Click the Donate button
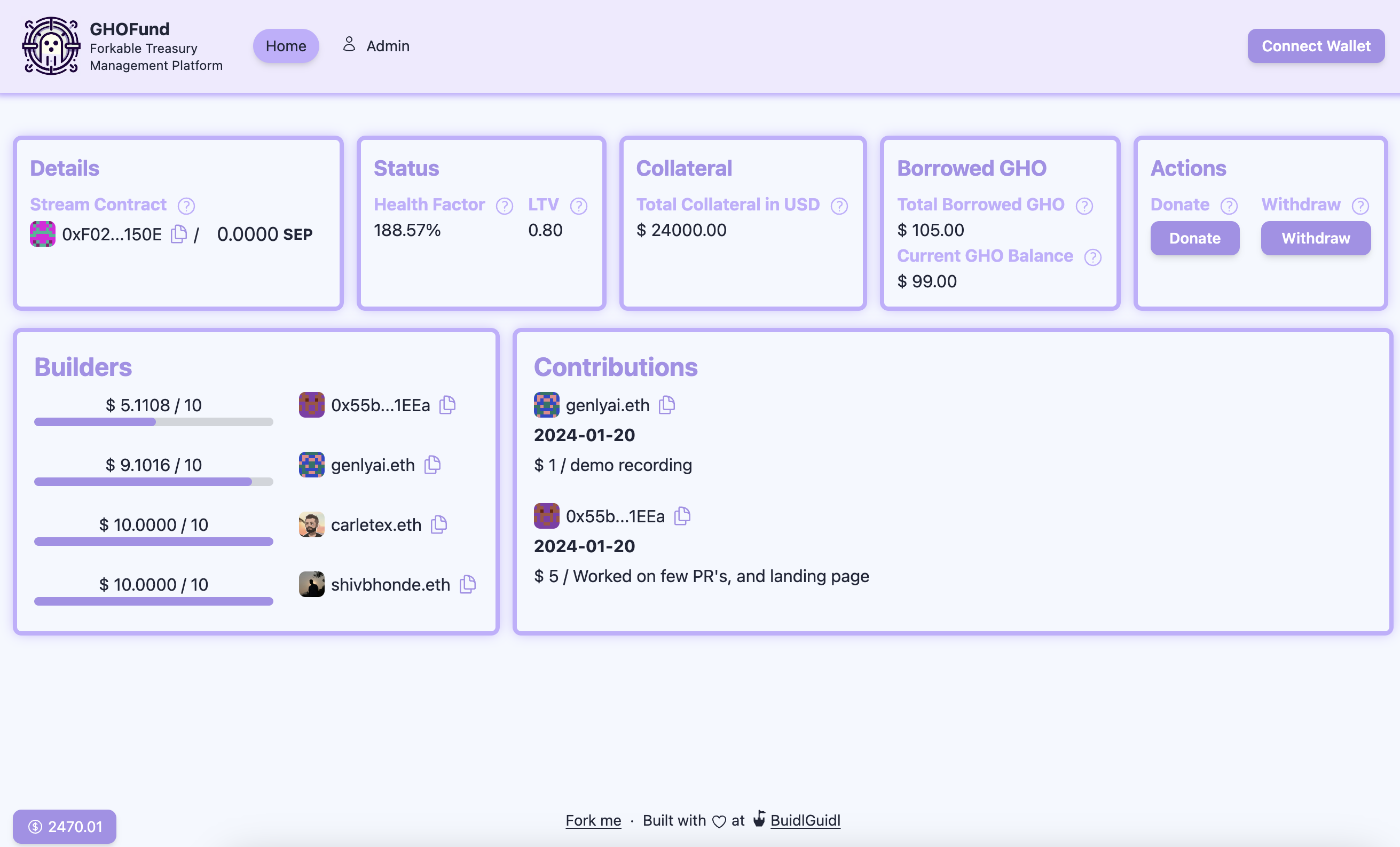 (1195, 238)
